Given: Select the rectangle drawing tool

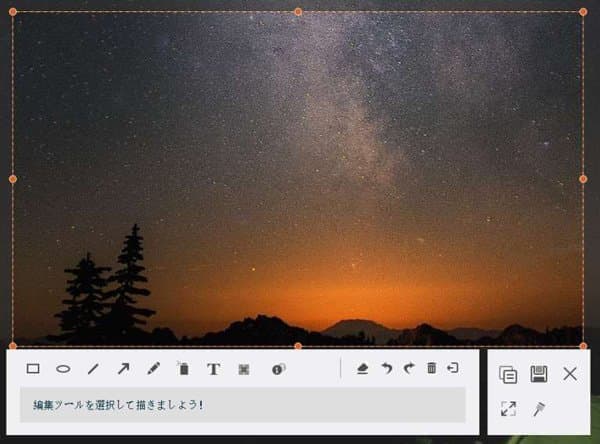Looking at the screenshot, I should click(x=33, y=369).
